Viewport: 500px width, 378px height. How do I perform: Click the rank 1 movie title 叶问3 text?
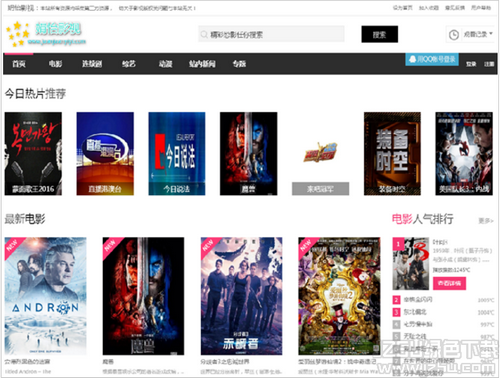(440, 242)
